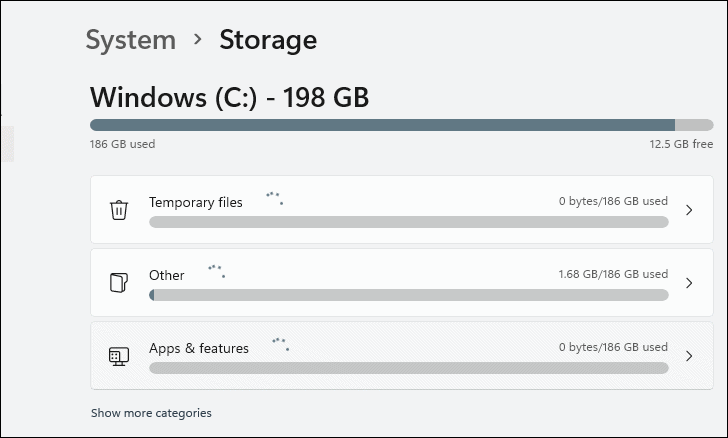The height and width of the screenshot is (438, 728).
Task: Expand Apps & features using its chevron arrow
Action: click(689, 356)
